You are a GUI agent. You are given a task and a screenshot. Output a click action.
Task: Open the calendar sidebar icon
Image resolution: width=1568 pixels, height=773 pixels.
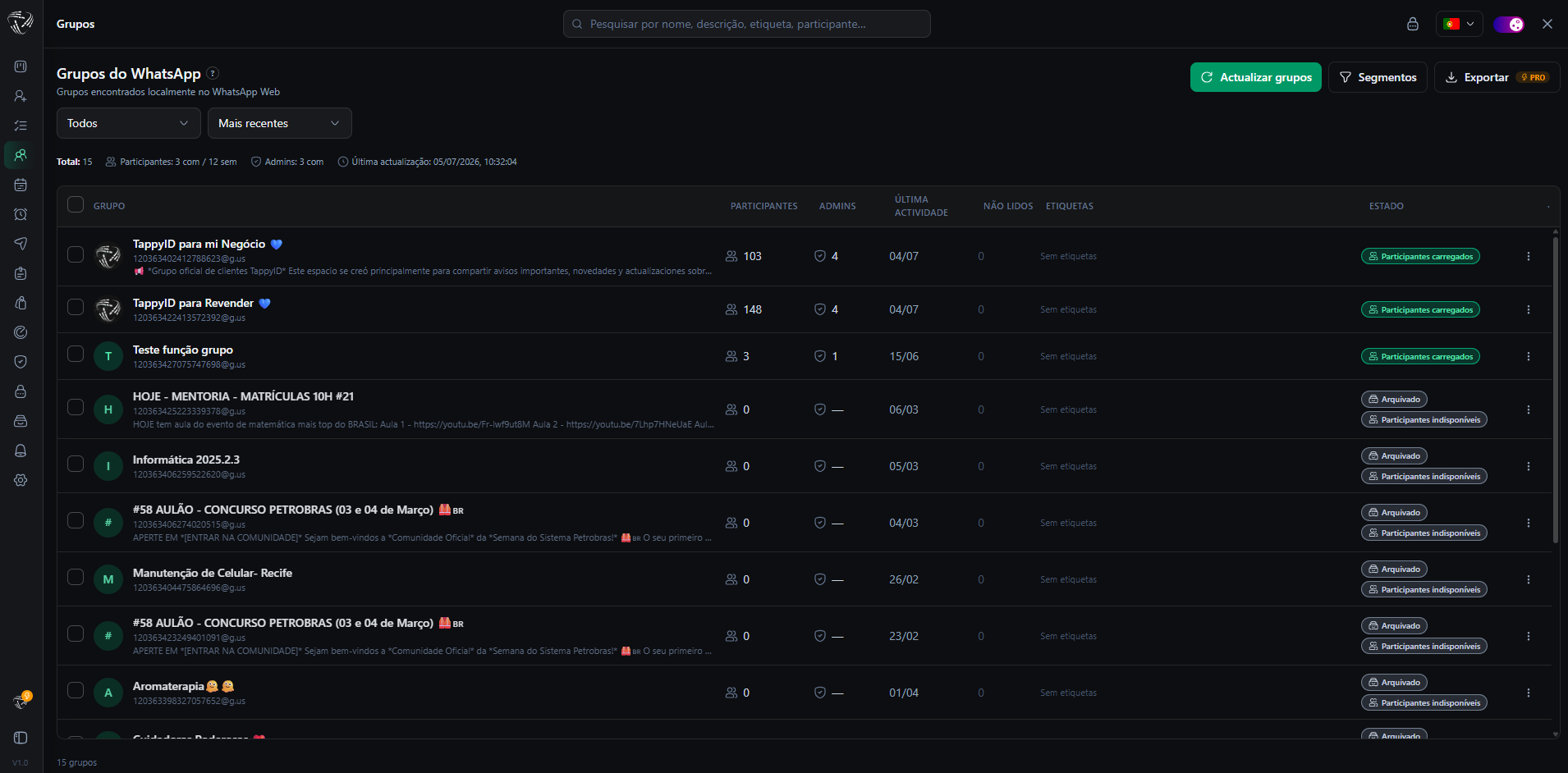click(x=21, y=185)
